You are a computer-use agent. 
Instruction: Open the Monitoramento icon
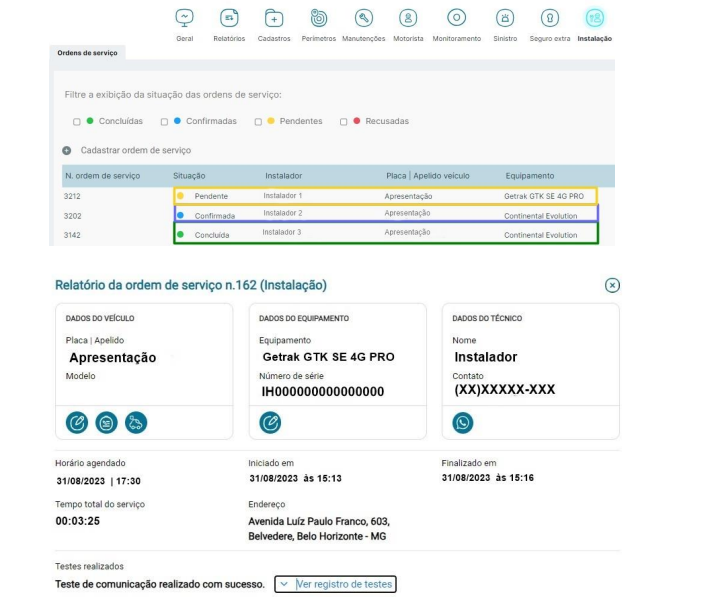pyautogui.click(x=457, y=18)
